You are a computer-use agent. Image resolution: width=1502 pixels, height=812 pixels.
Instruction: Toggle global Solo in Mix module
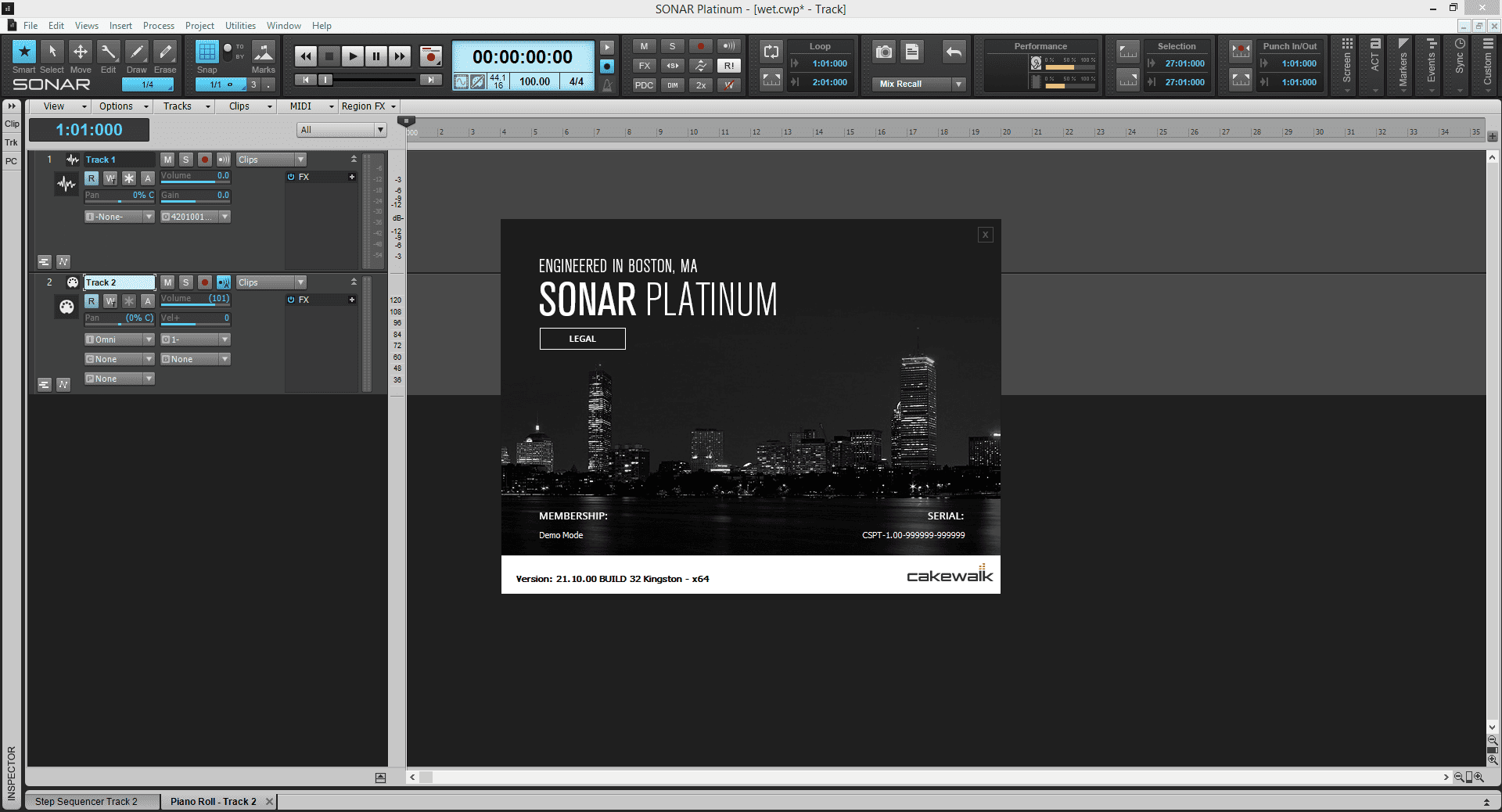coord(672,46)
